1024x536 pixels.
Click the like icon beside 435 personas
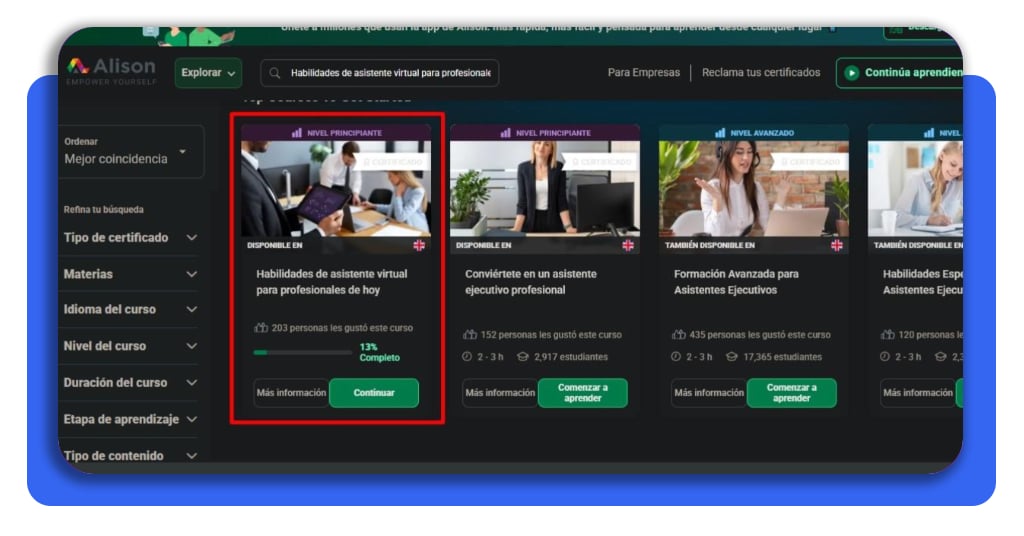[679, 334]
